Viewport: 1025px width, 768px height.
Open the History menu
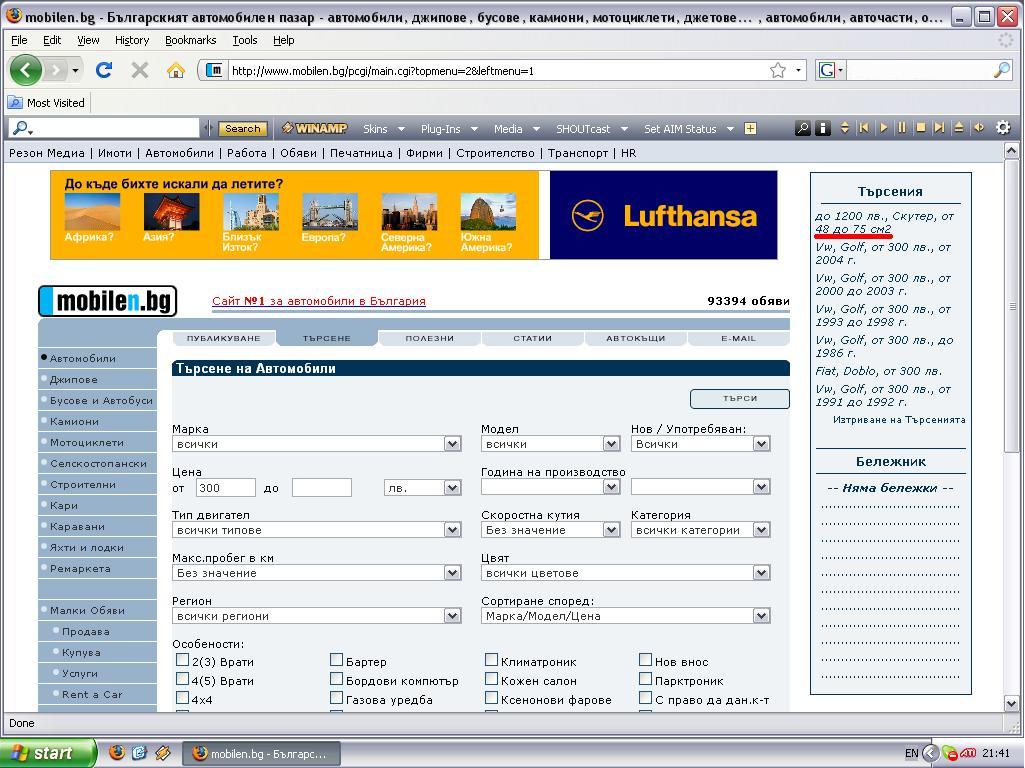132,40
